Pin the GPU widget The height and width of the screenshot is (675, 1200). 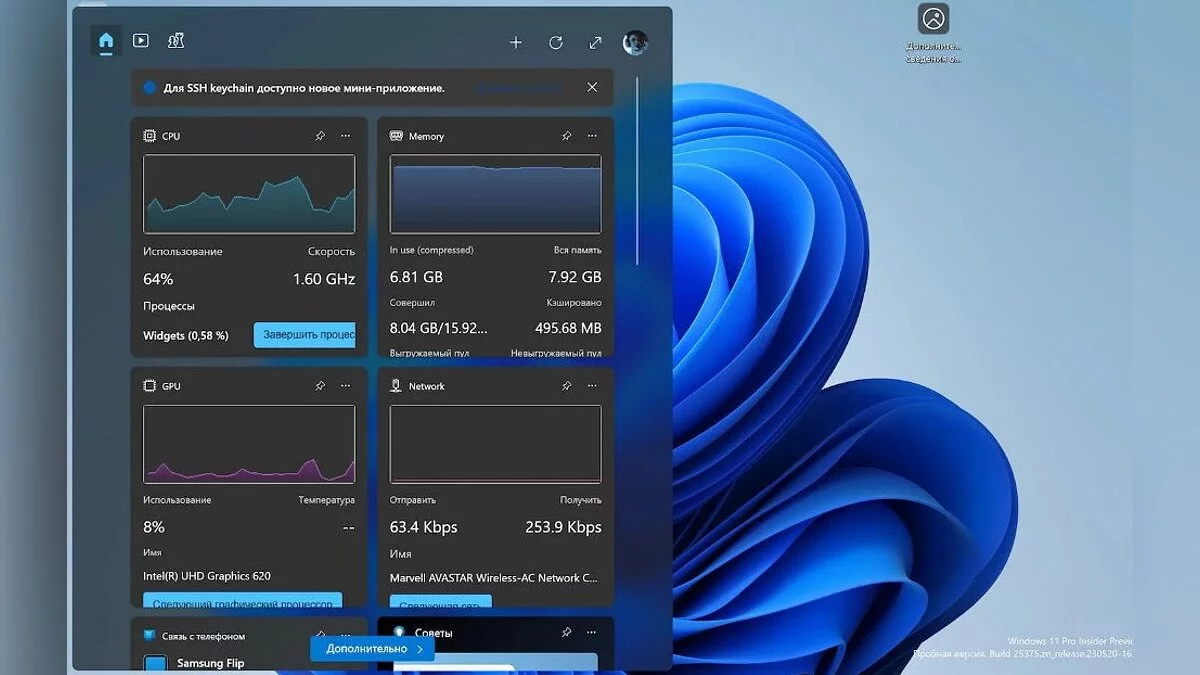320,386
